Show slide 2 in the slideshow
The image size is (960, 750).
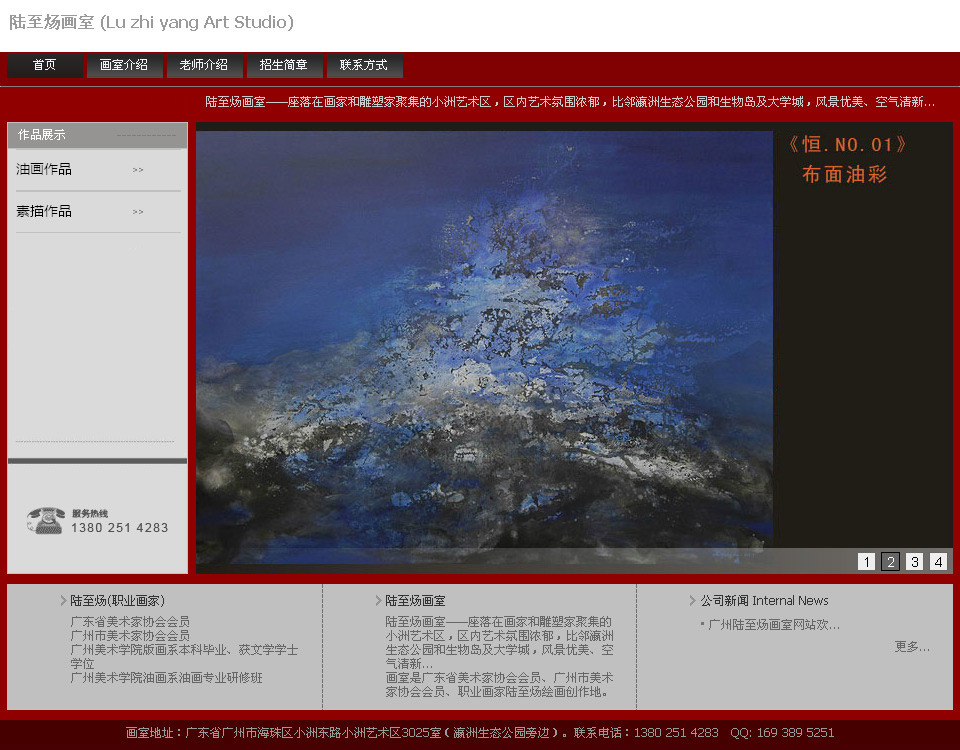tap(890, 561)
